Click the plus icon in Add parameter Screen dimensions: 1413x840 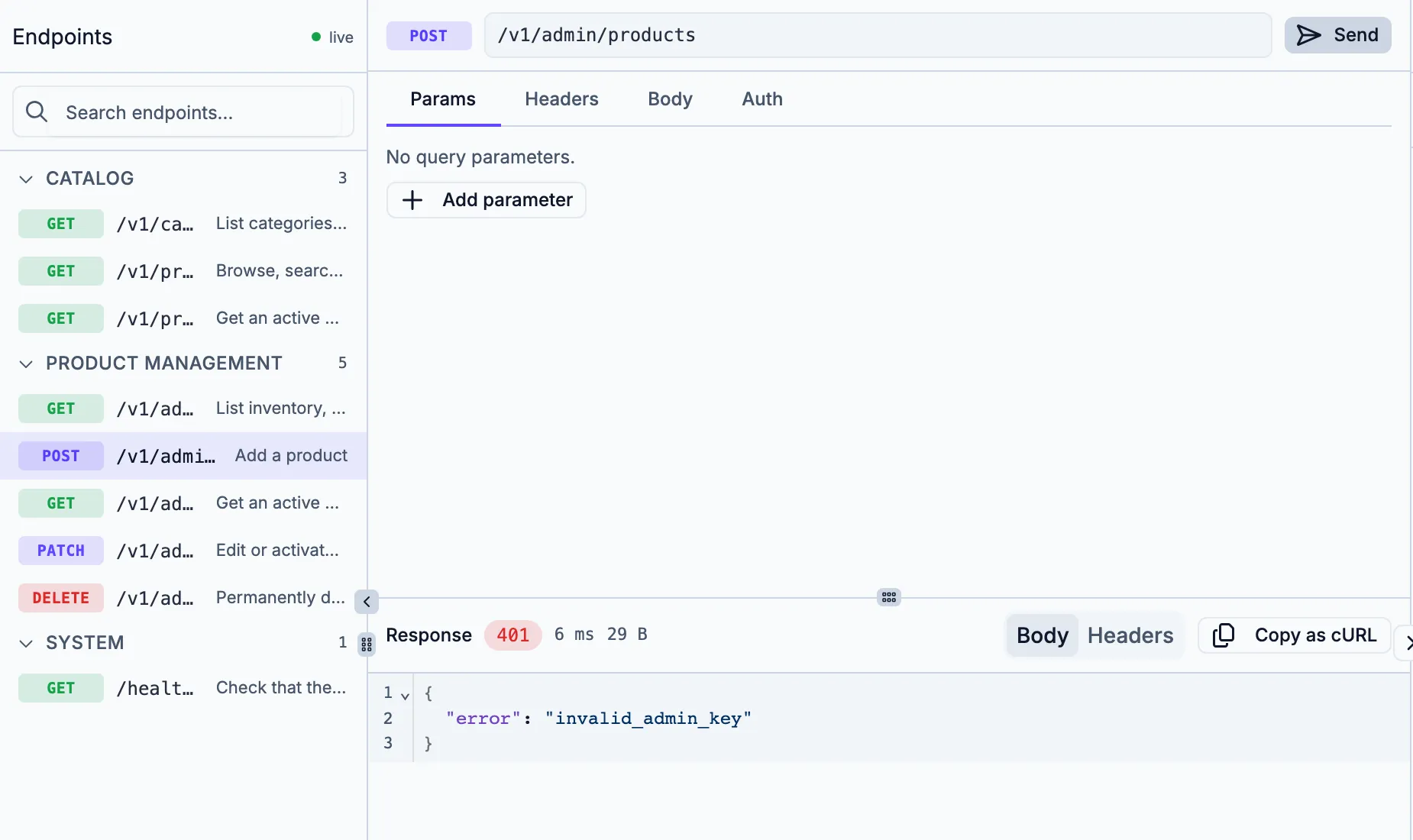(412, 200)
